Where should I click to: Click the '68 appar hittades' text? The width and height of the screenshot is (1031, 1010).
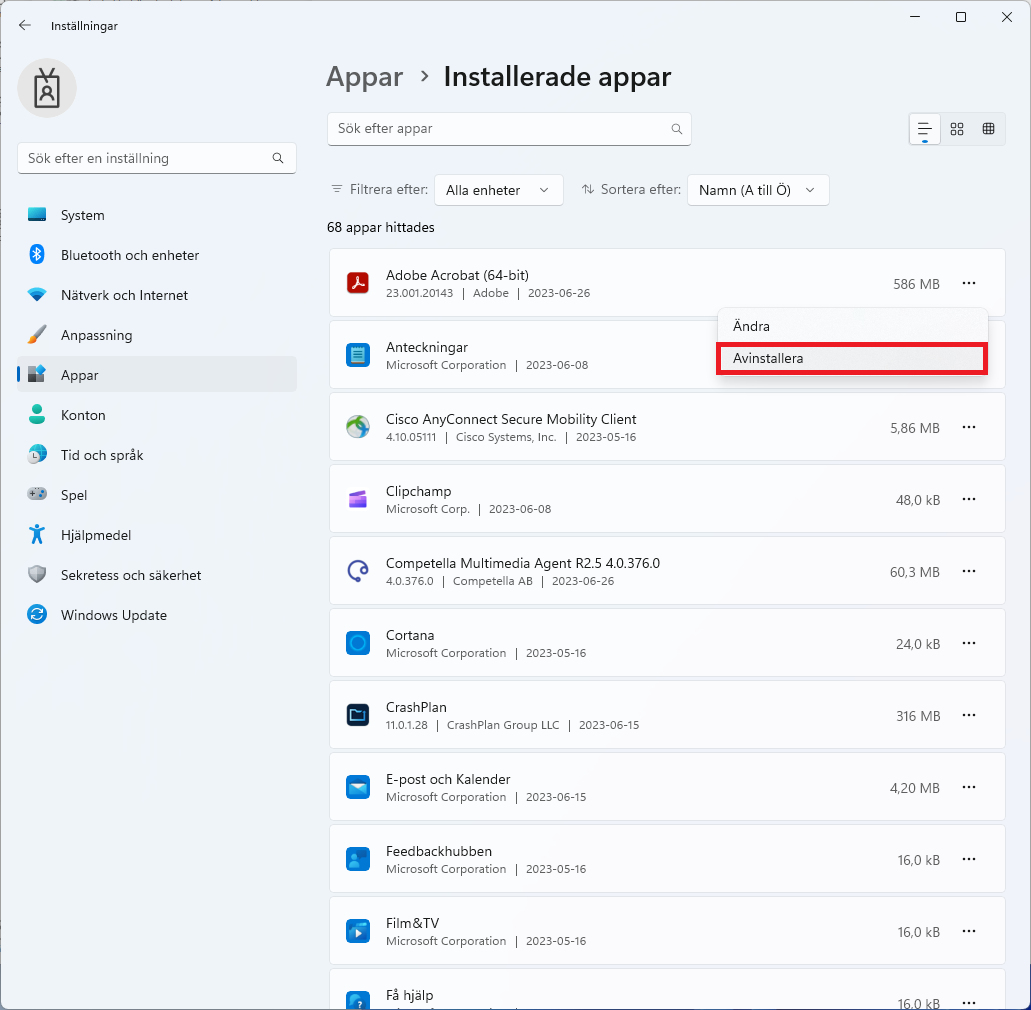point(381,228)
